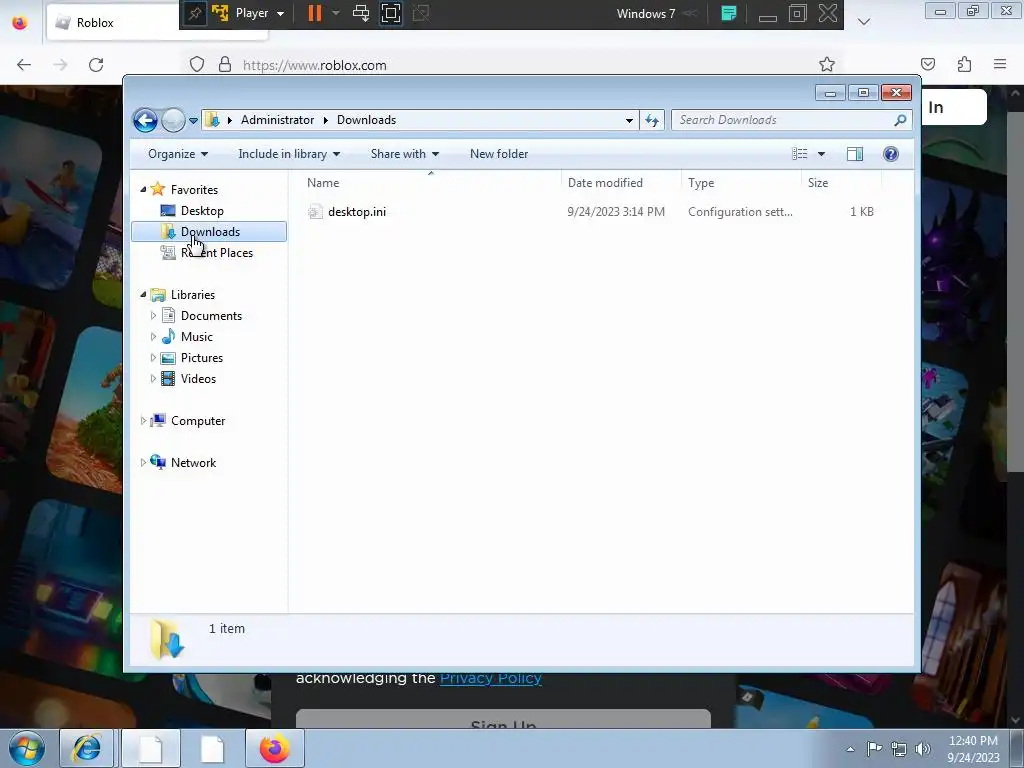The image size is (1024, 768).
Task: Click Administrator in the breadcrumb path
Action: [x=277, y=120]
